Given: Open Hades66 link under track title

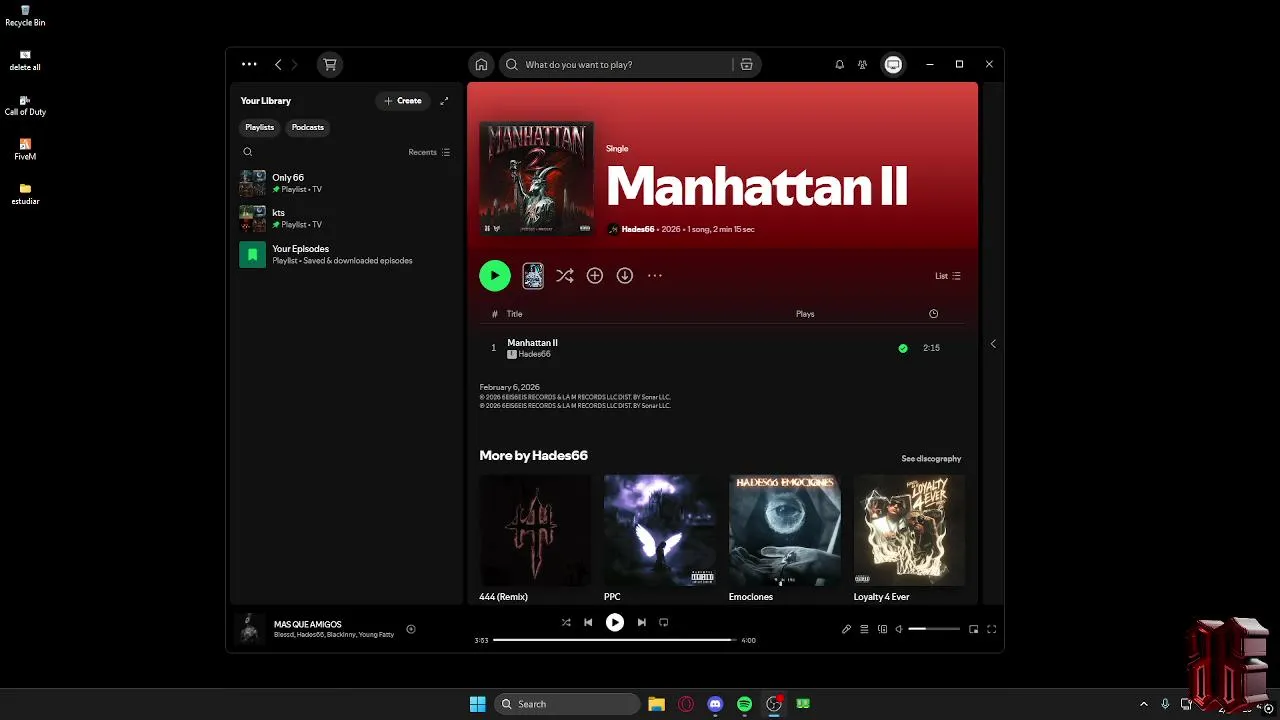Looking at the screenshot, I should (x=534, y=354).
